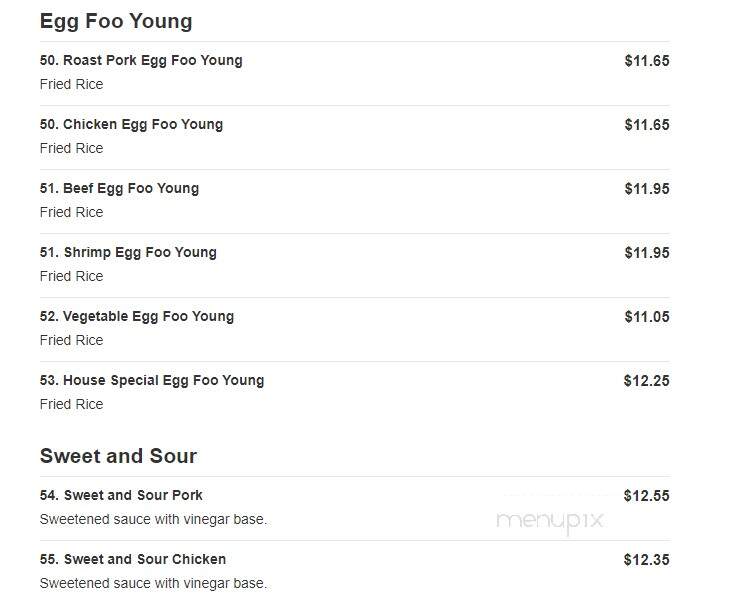This screenshot has width=729, height=603.
Task: Click the Egg Foo Young section heading
Action: pyautogui.click(x=116, y=22)
